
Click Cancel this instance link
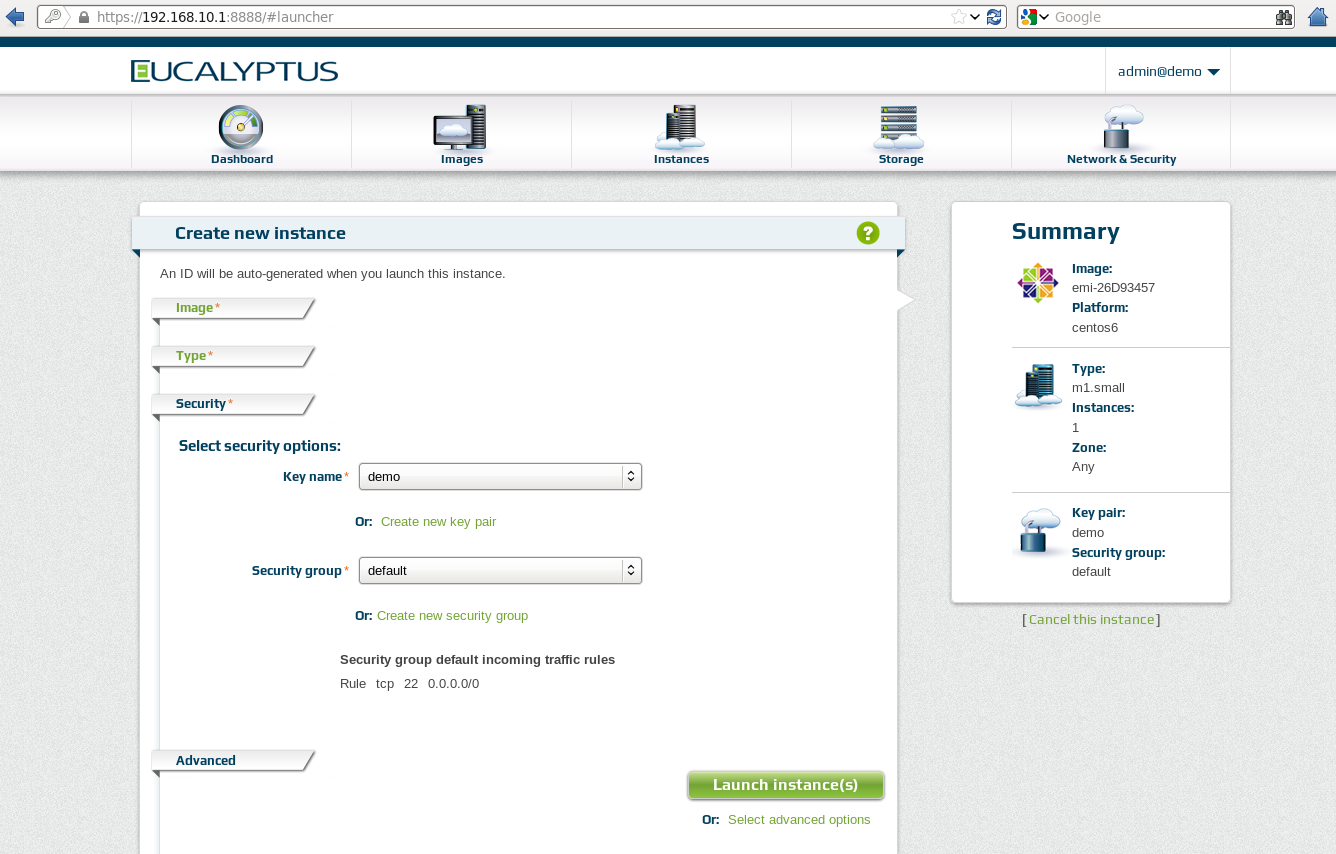tap(1092, 620)
